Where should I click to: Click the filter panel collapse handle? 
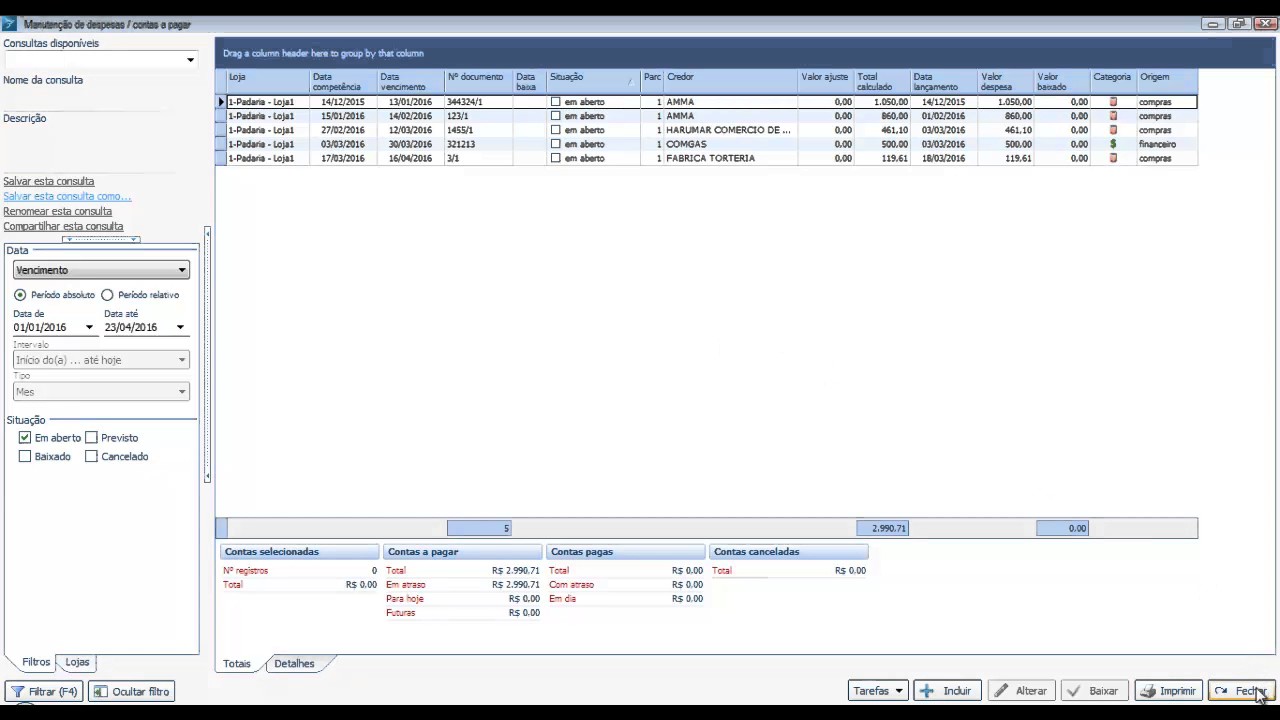207,355
